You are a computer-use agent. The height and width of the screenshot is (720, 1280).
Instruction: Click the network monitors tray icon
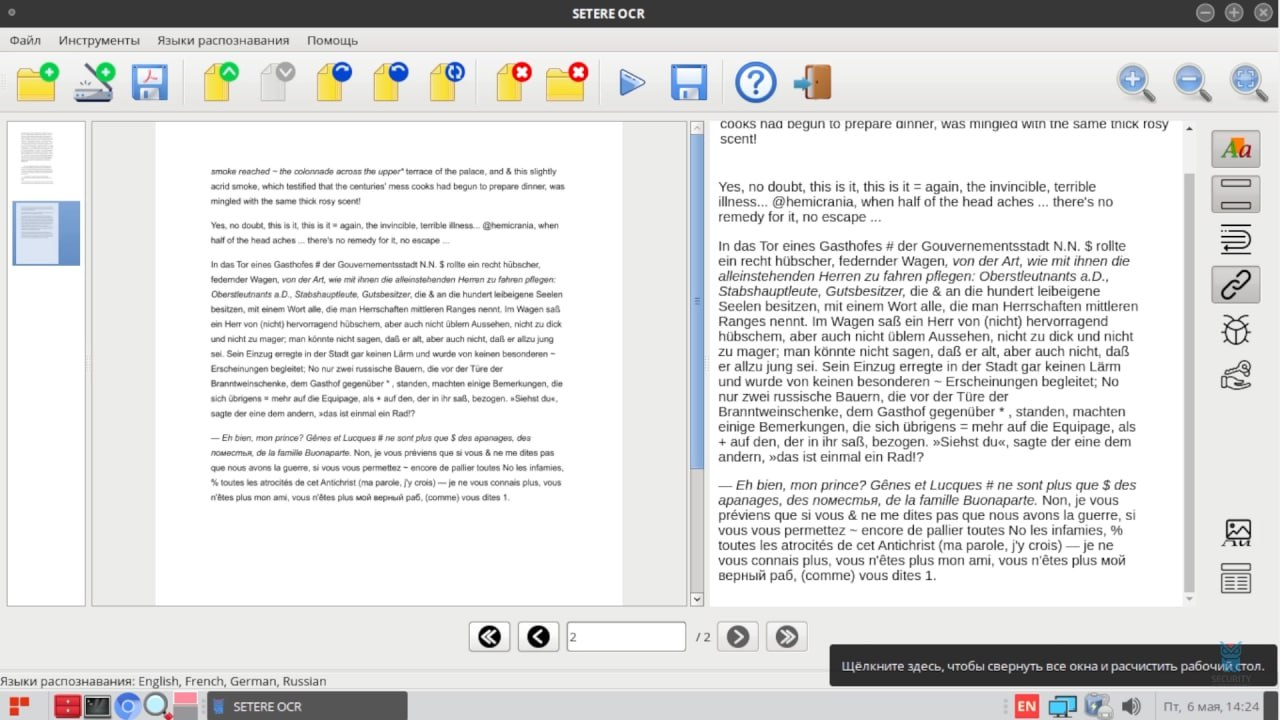pos(1062,706)
